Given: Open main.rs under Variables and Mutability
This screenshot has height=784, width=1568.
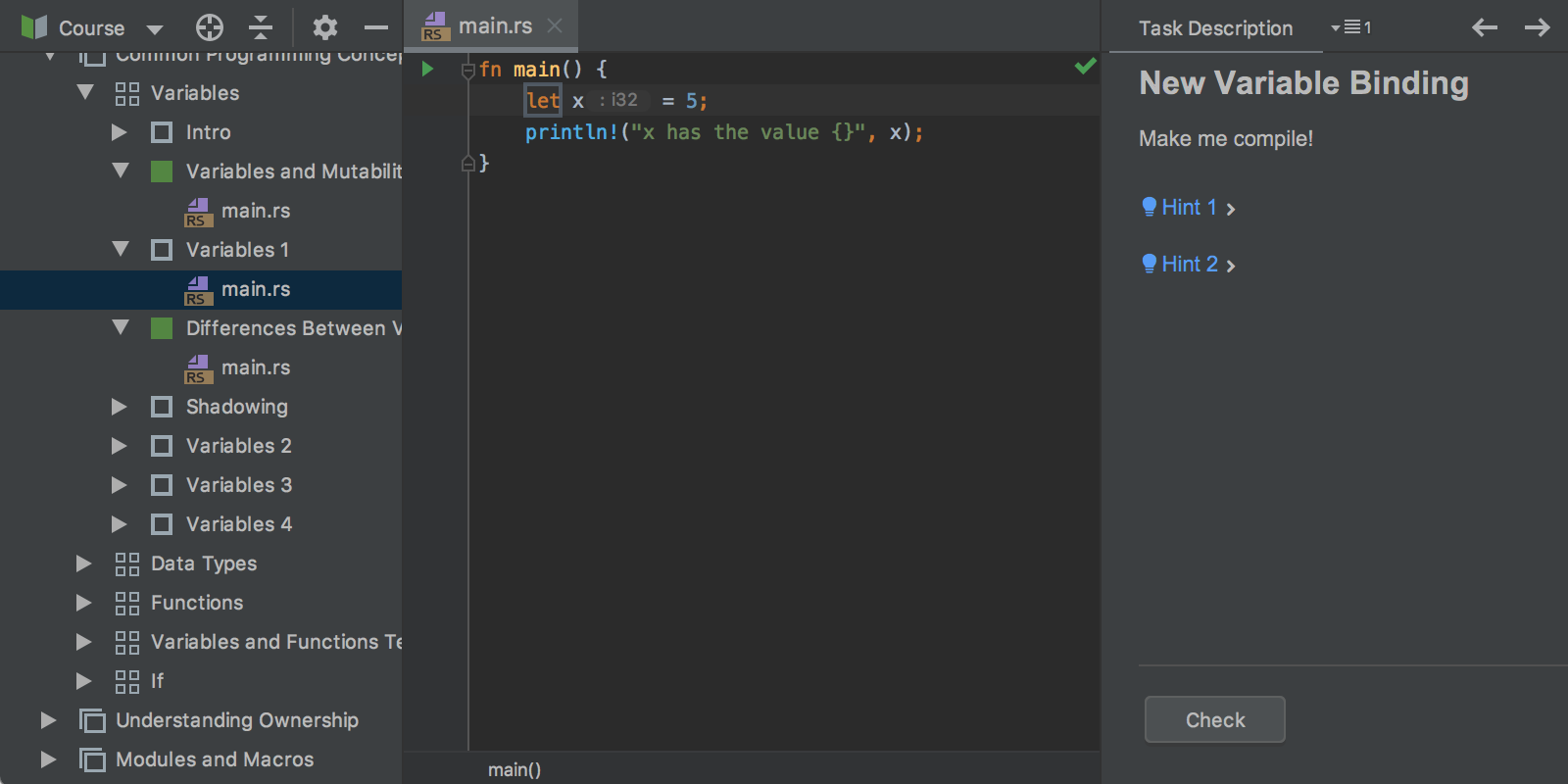Looking at the screenshot, I should 256,210.
